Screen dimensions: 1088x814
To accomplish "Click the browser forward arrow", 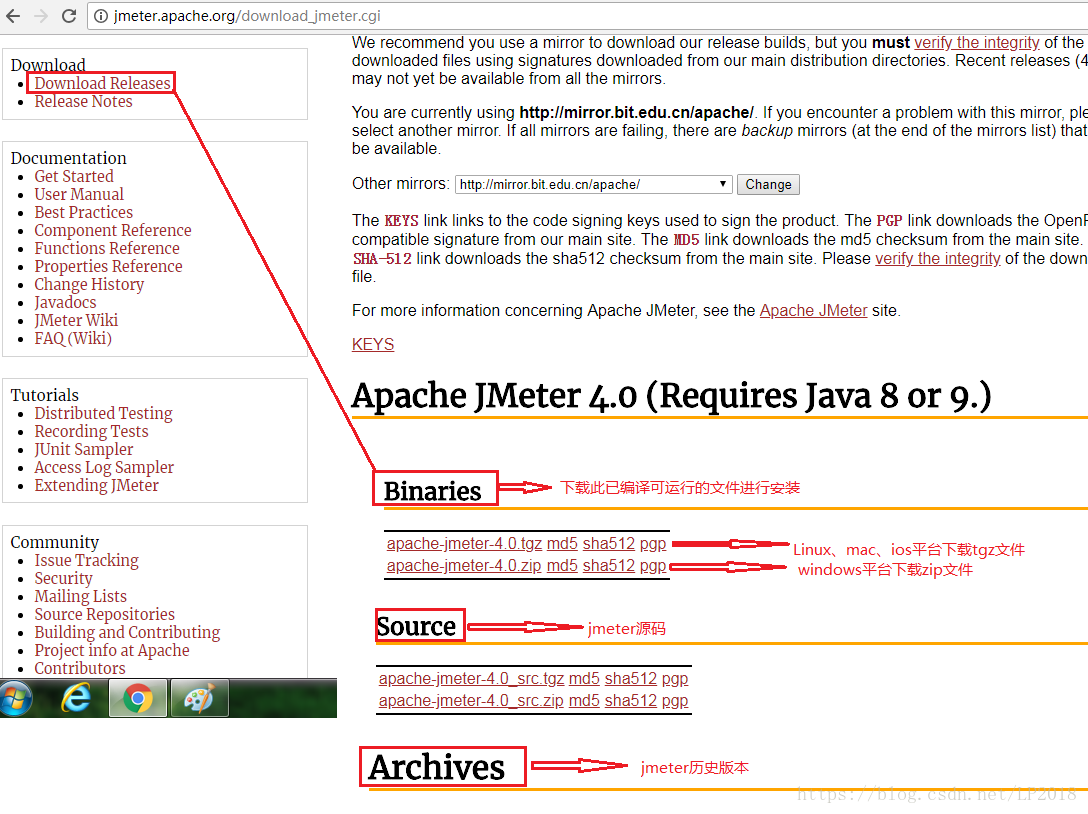I will (x=41, y=15).
